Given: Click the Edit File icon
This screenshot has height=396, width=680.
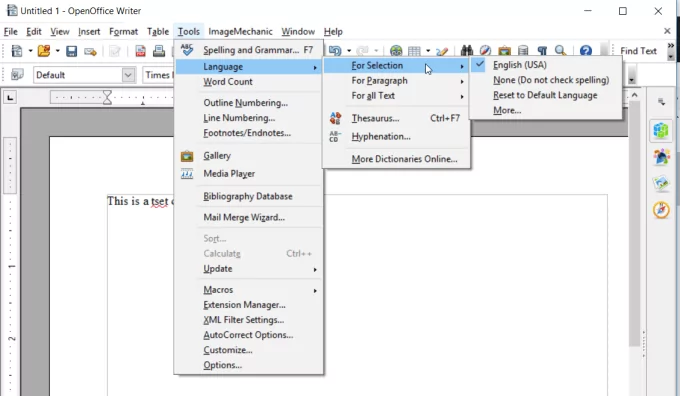Looking at the screenshot, I should point(114,52).
